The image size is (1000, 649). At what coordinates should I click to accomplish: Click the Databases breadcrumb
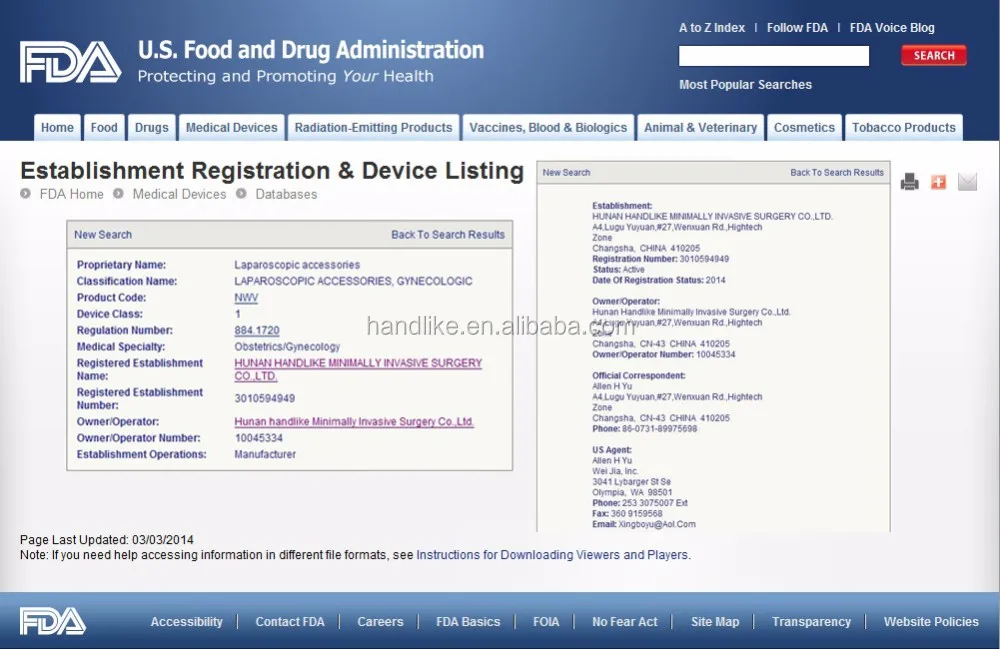tap(286, 194)
